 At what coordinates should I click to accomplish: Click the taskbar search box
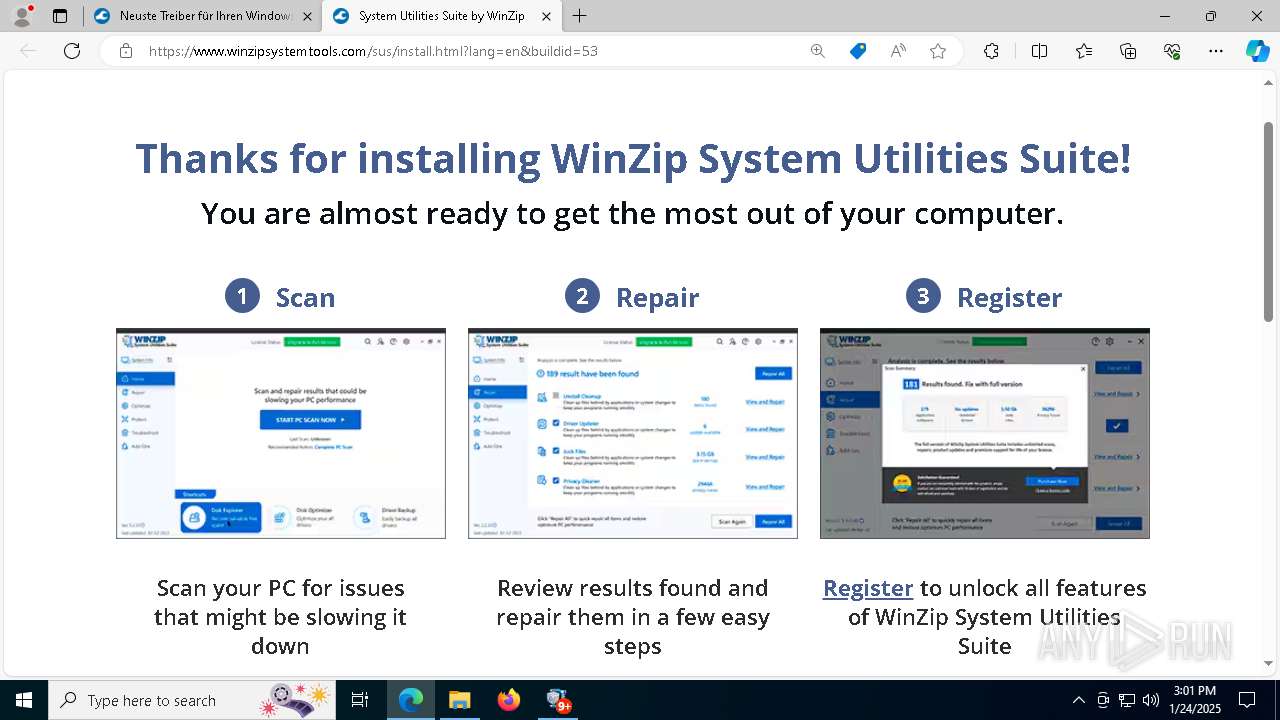192,700
